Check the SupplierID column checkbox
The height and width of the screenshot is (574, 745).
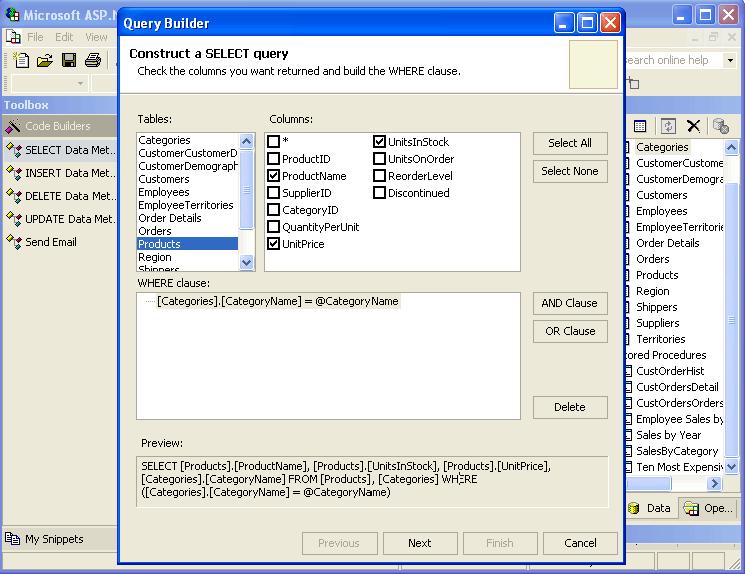[x=273, y=192]
